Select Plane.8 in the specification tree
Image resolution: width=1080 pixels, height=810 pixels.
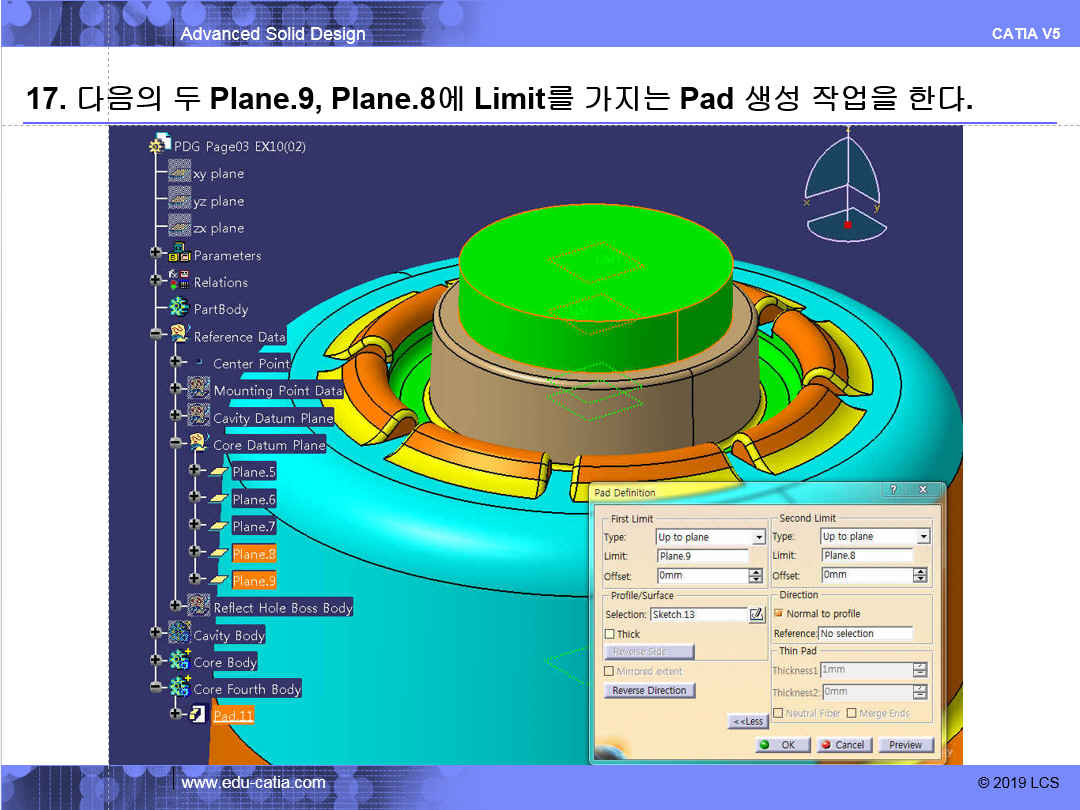coord(254,553)
